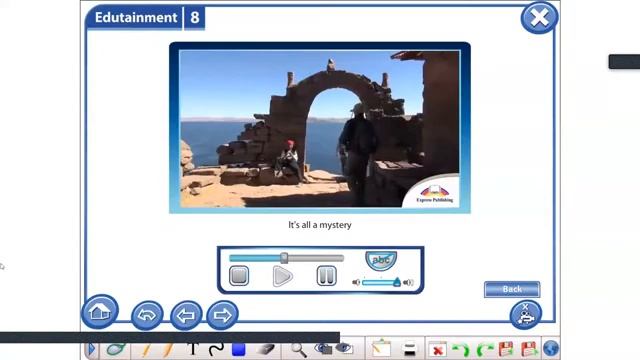
Task: Go to the previous page arrow
Action: pos(186,315)
